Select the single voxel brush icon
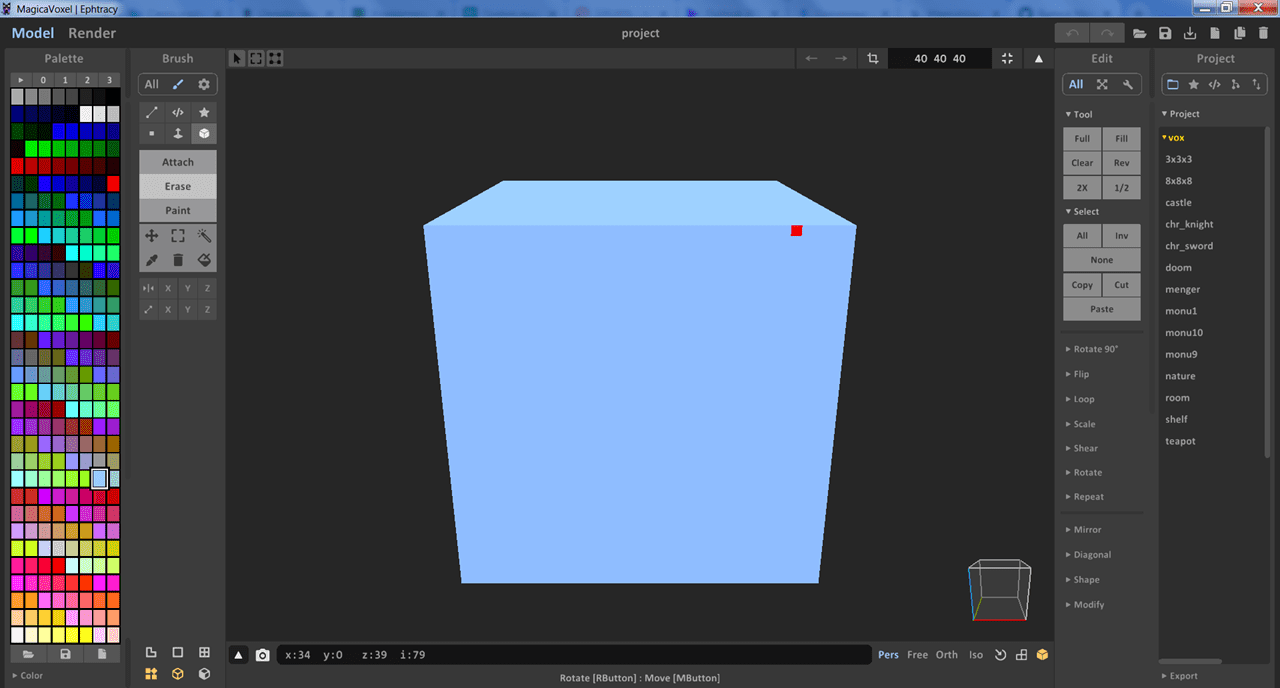 coord(152,134)
